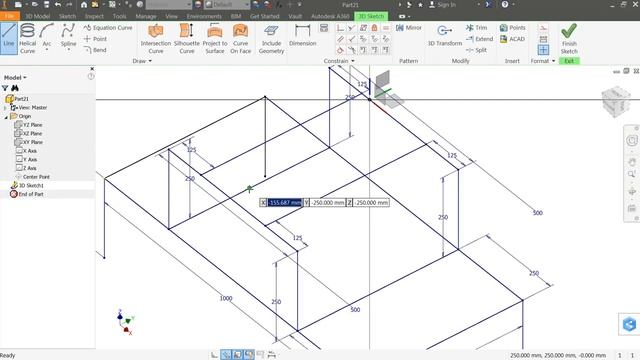Switch to the Sketch ribbon tab
The height and width of the screenshot is (360, 640).
pos(67,16)
